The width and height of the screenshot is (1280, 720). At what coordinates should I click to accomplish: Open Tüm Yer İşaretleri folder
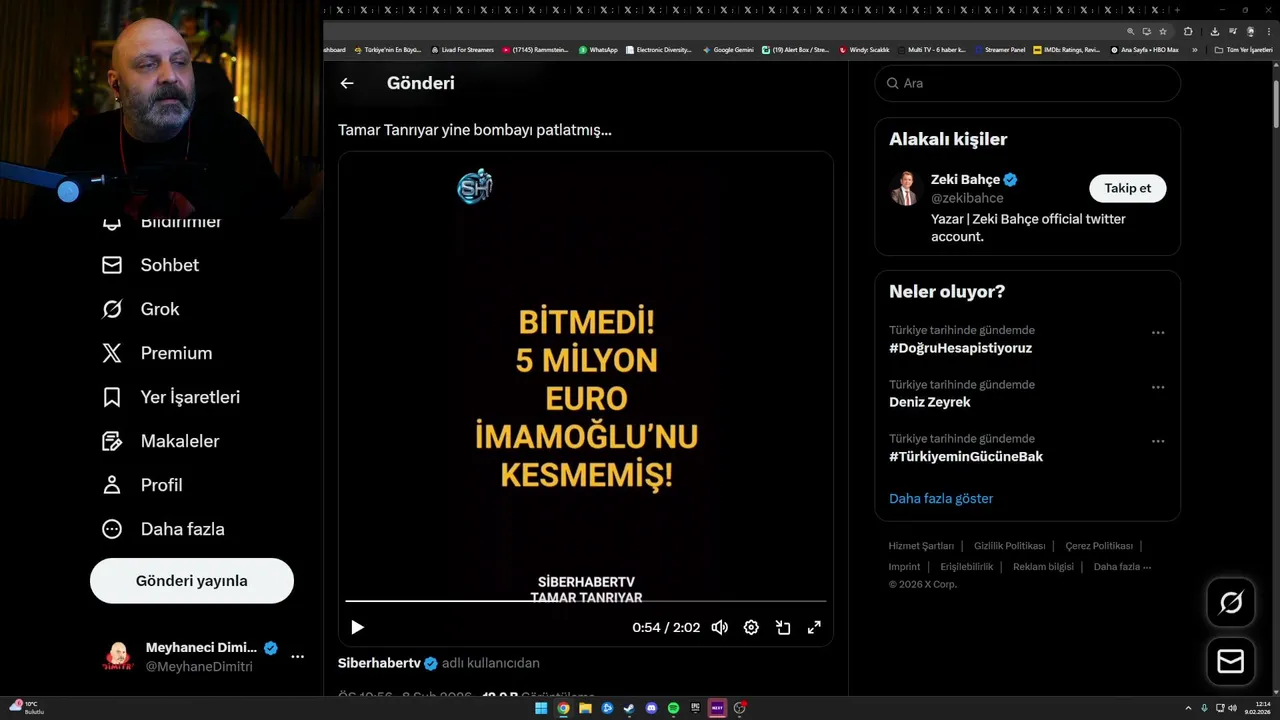(1243, 49)
